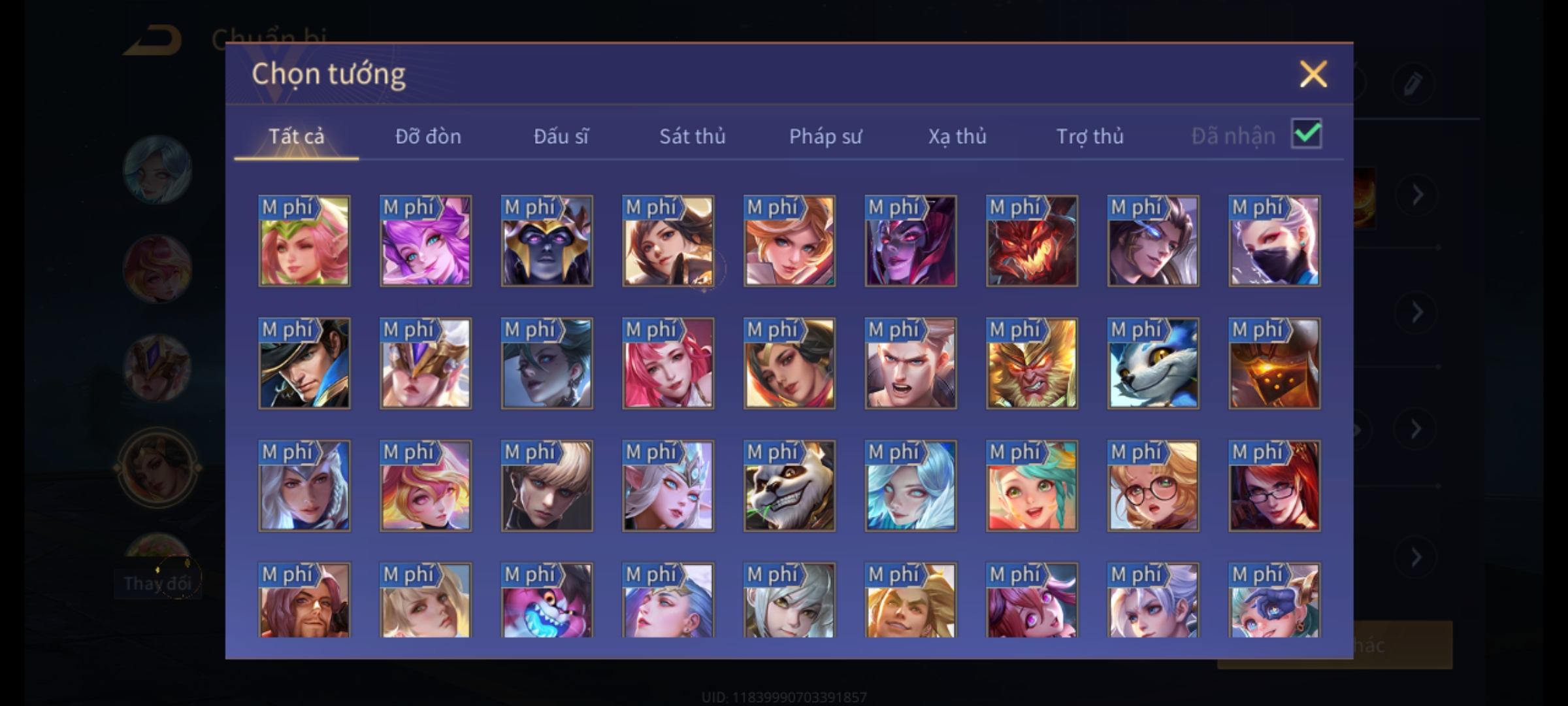Choose the purple-haired fairy hero portrait

[425, 241]
